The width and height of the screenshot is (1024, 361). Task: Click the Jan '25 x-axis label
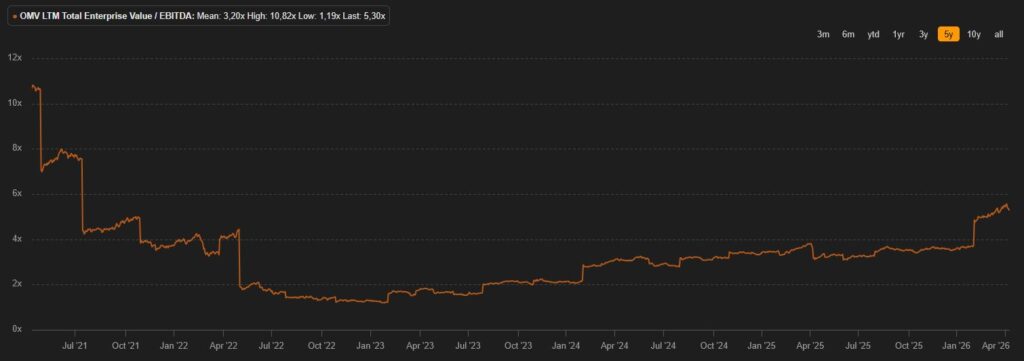(x=762, y=345)
